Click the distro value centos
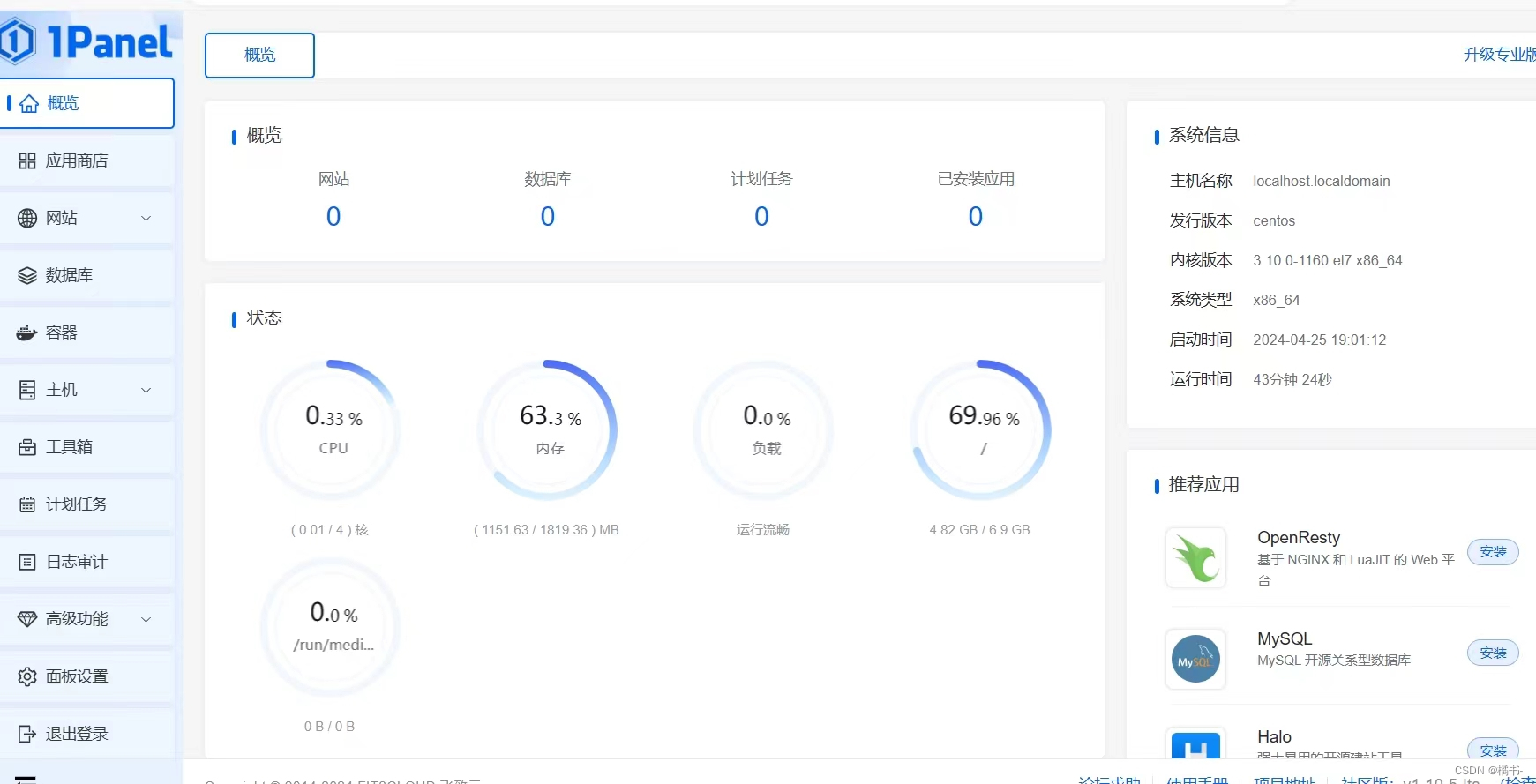The image size is (1536, 784). pyautogui.click(x=1274, y=220)
